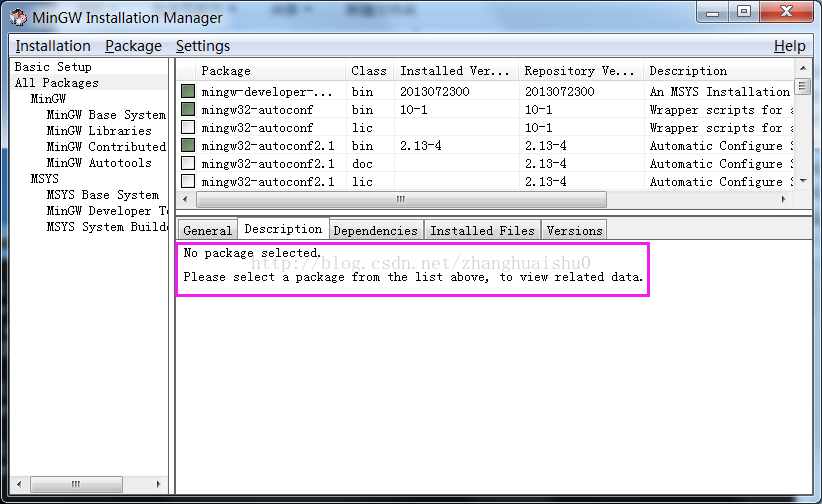
Task: Select MinGW Base System
Action: [x=106, y=115]
